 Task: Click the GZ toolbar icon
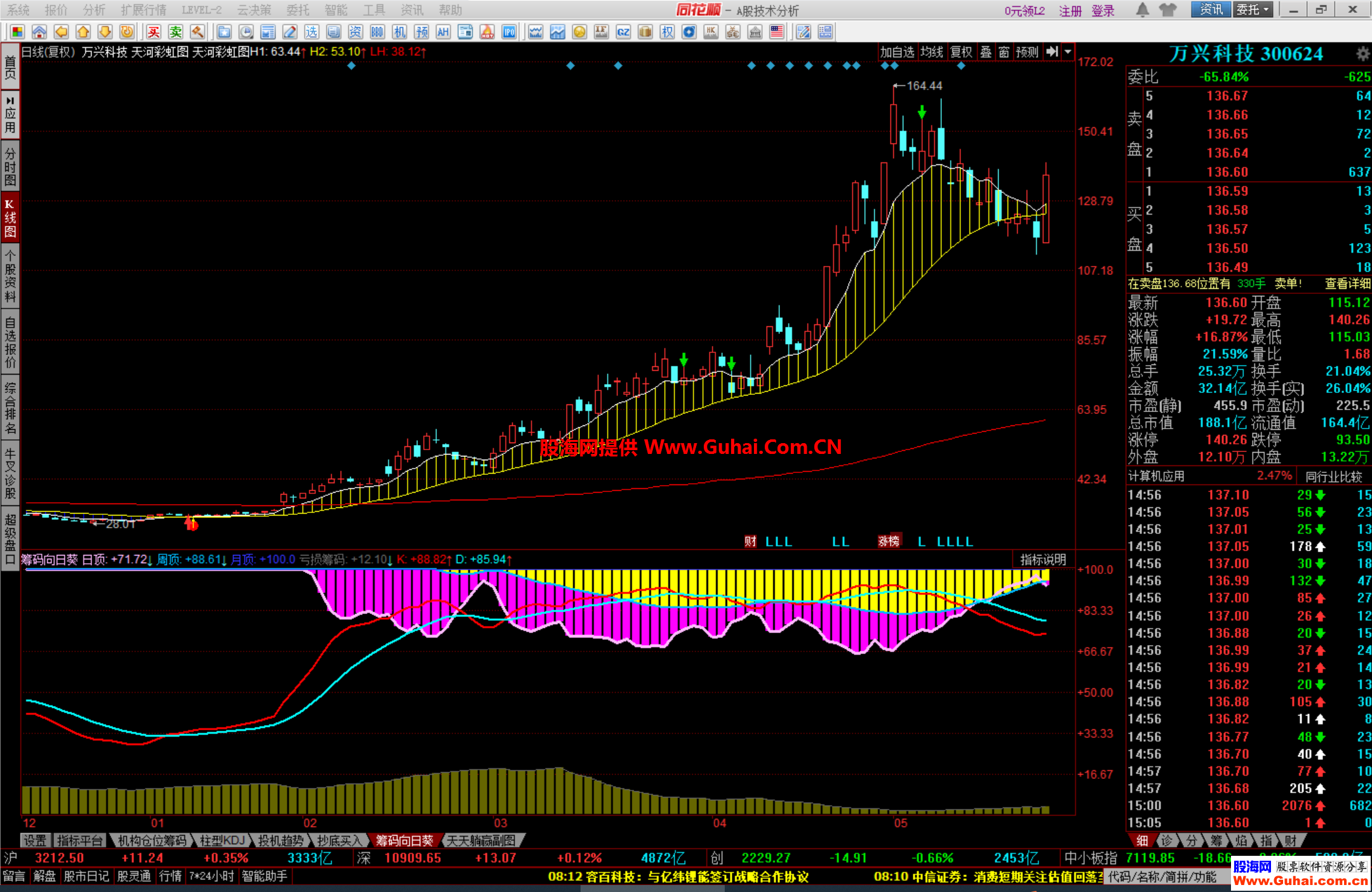[623, 32]
